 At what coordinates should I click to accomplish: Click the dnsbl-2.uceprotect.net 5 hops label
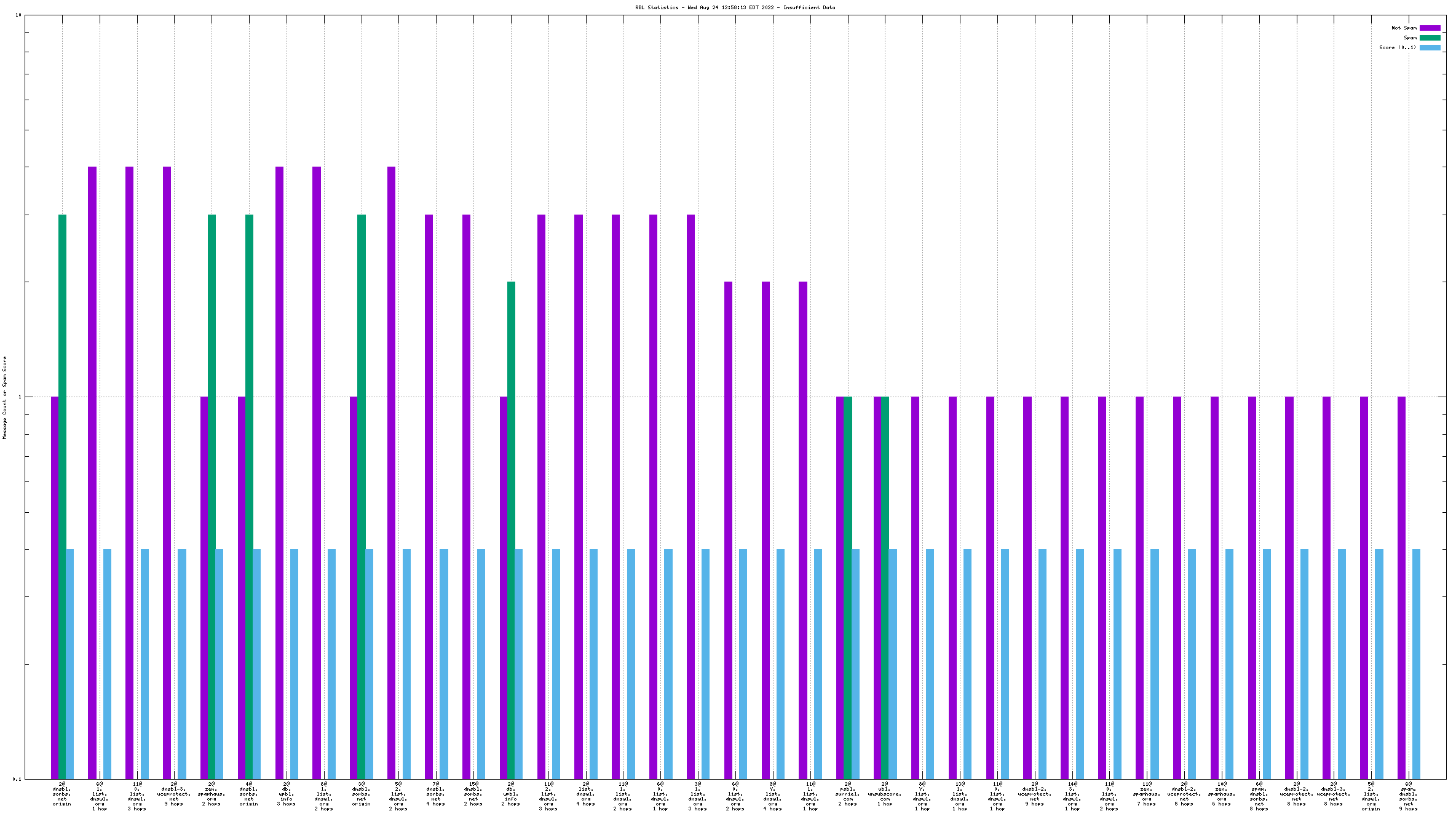[x=1184, y=794]
